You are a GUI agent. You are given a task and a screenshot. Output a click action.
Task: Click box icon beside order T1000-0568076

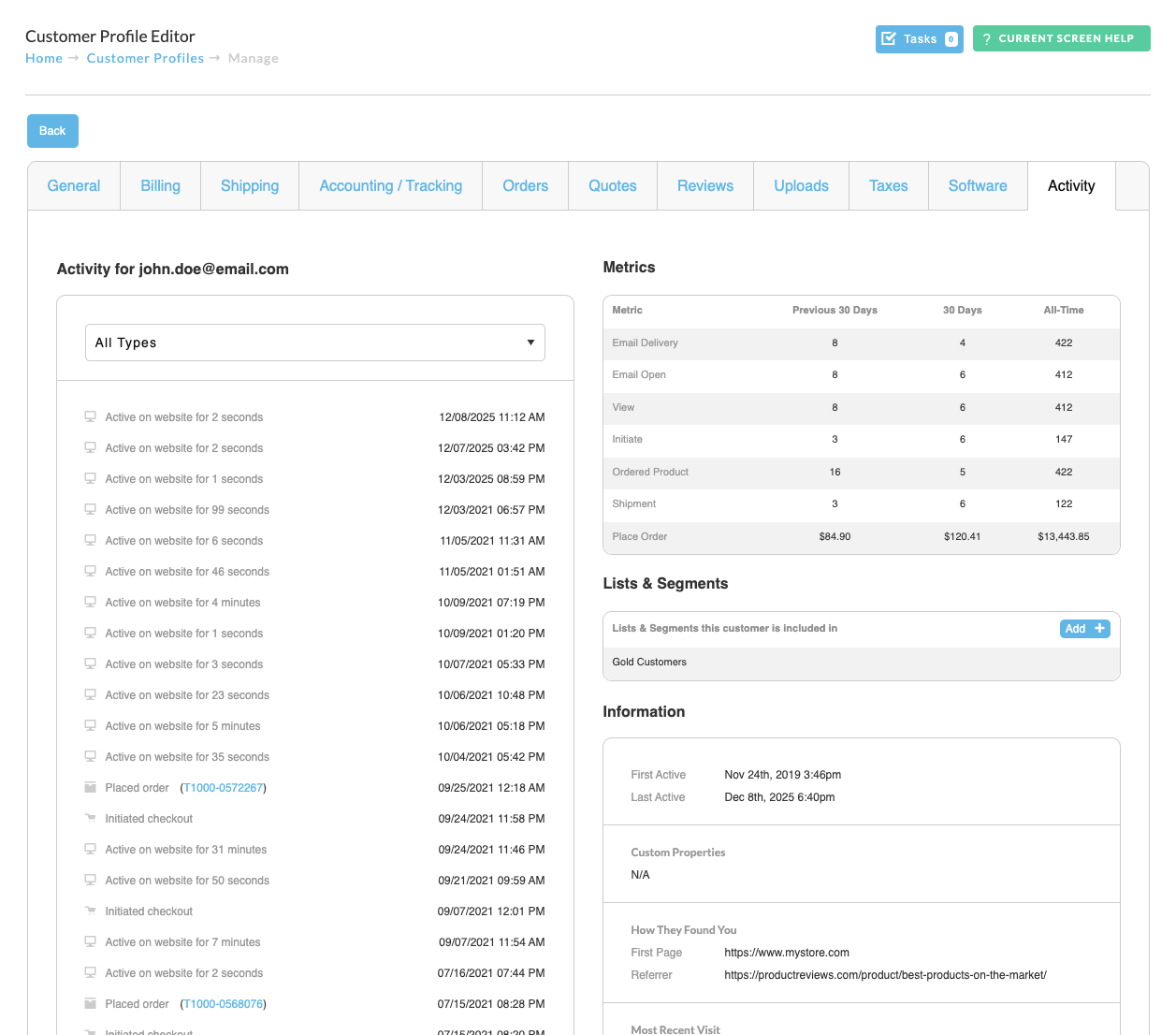coord(91,1003)
